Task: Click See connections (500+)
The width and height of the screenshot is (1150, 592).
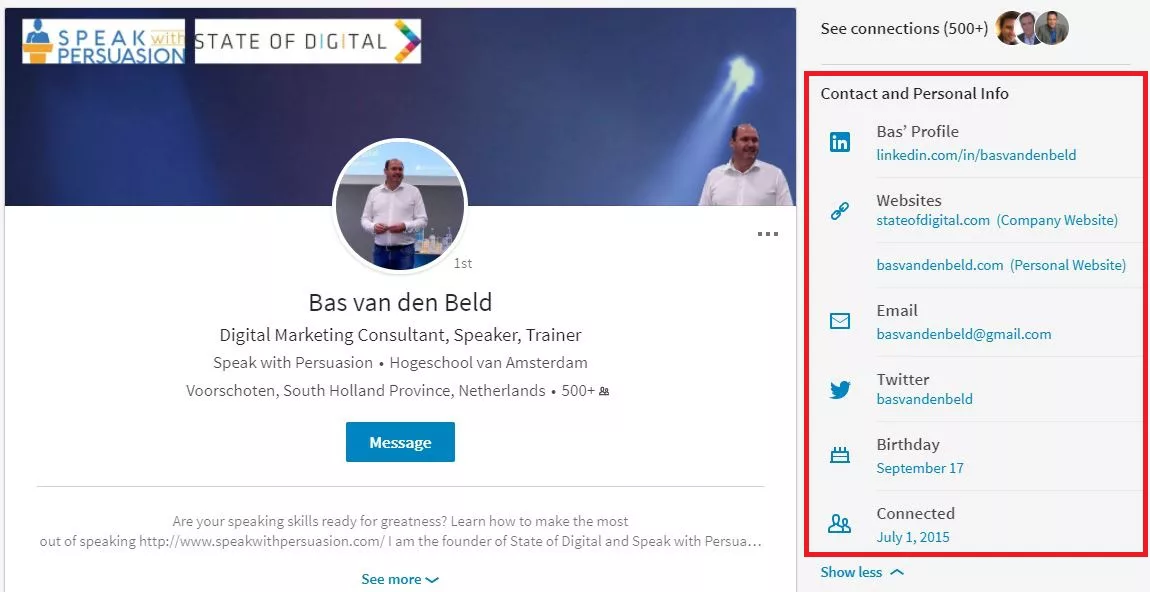Action: pos(903,29)
